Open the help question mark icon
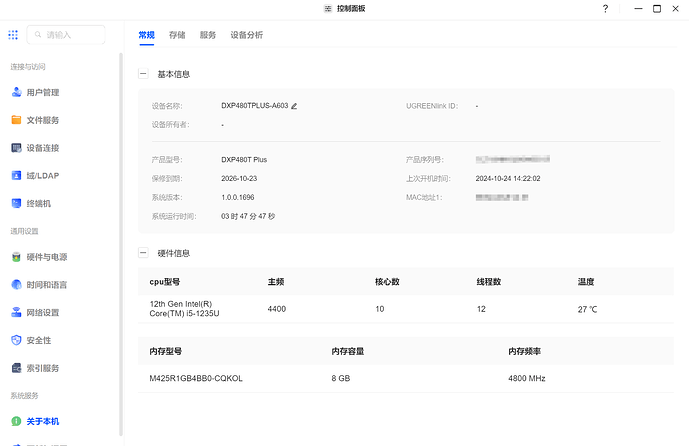 [x=605, y=9]
